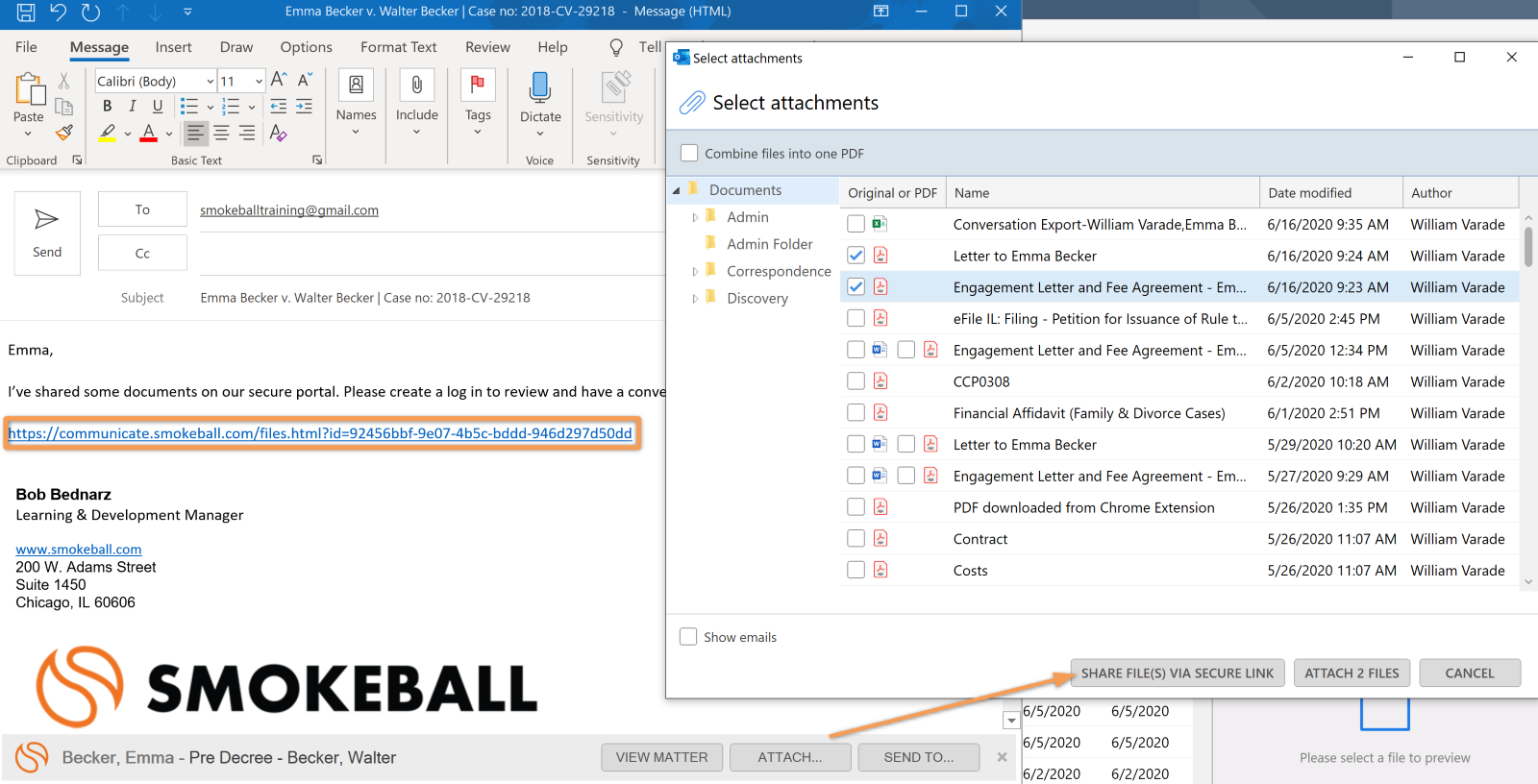Decrease paragraph indent
The height and width of the screenshot is (784, 1538).
pos(279,107)
